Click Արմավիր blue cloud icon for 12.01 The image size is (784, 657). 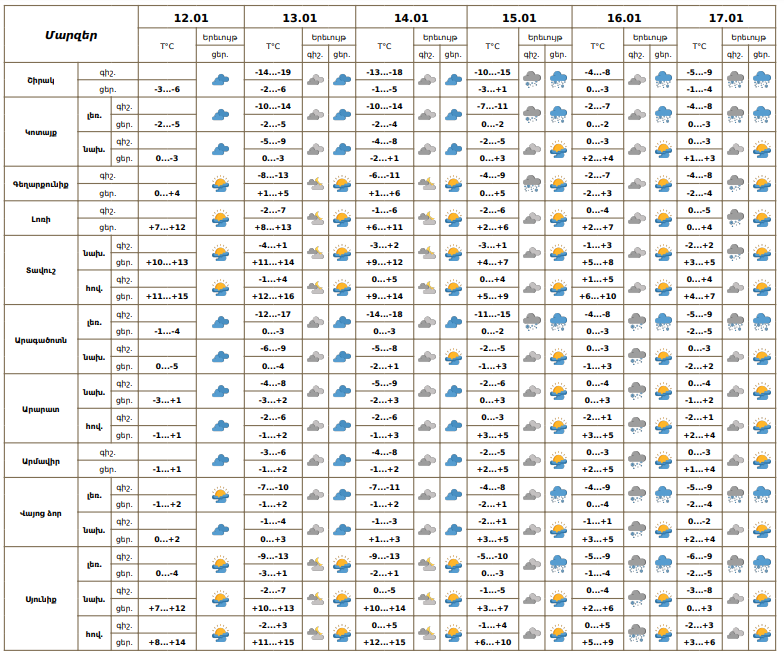[220, 460]
